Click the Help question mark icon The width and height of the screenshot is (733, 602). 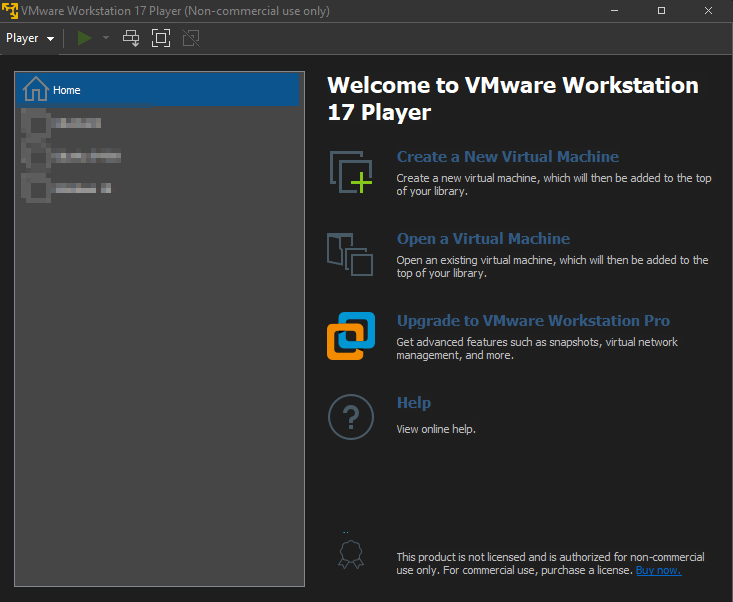tap(350, 417)
